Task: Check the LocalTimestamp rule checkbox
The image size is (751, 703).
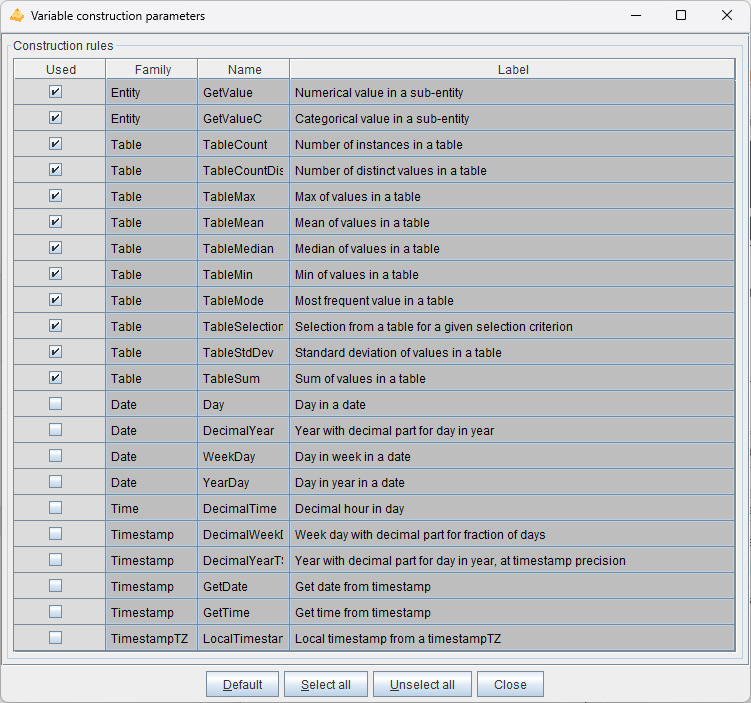Action: pyautogui.click(x=56, y=637)
